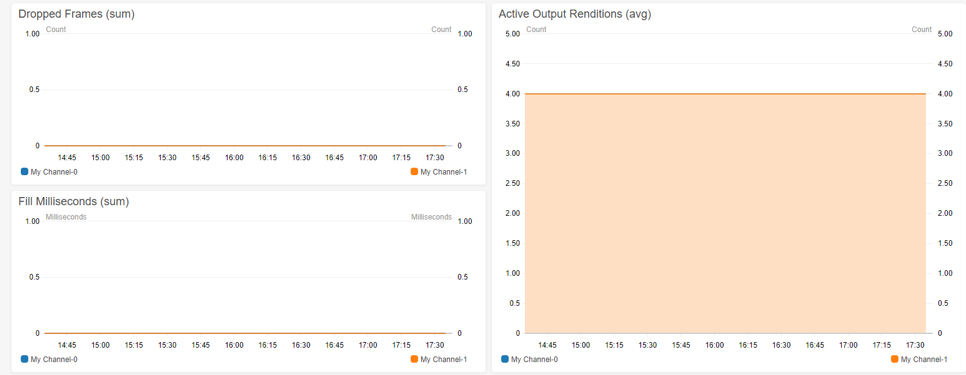
Task: Click the right Count unit label in Dropped Frames
Action: [x=441, y=29]
